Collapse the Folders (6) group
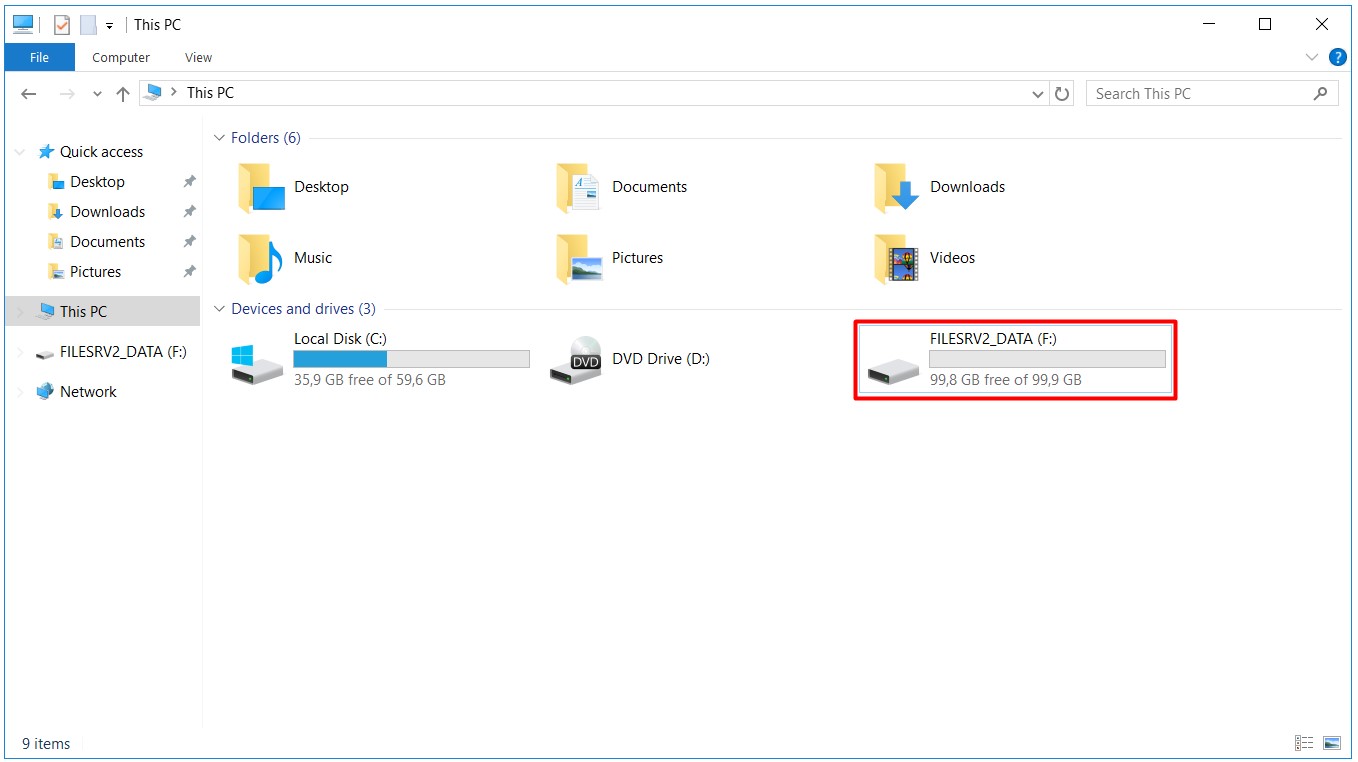The height and width of the screenshot is (762, 1358). click(x=220, y=138)
